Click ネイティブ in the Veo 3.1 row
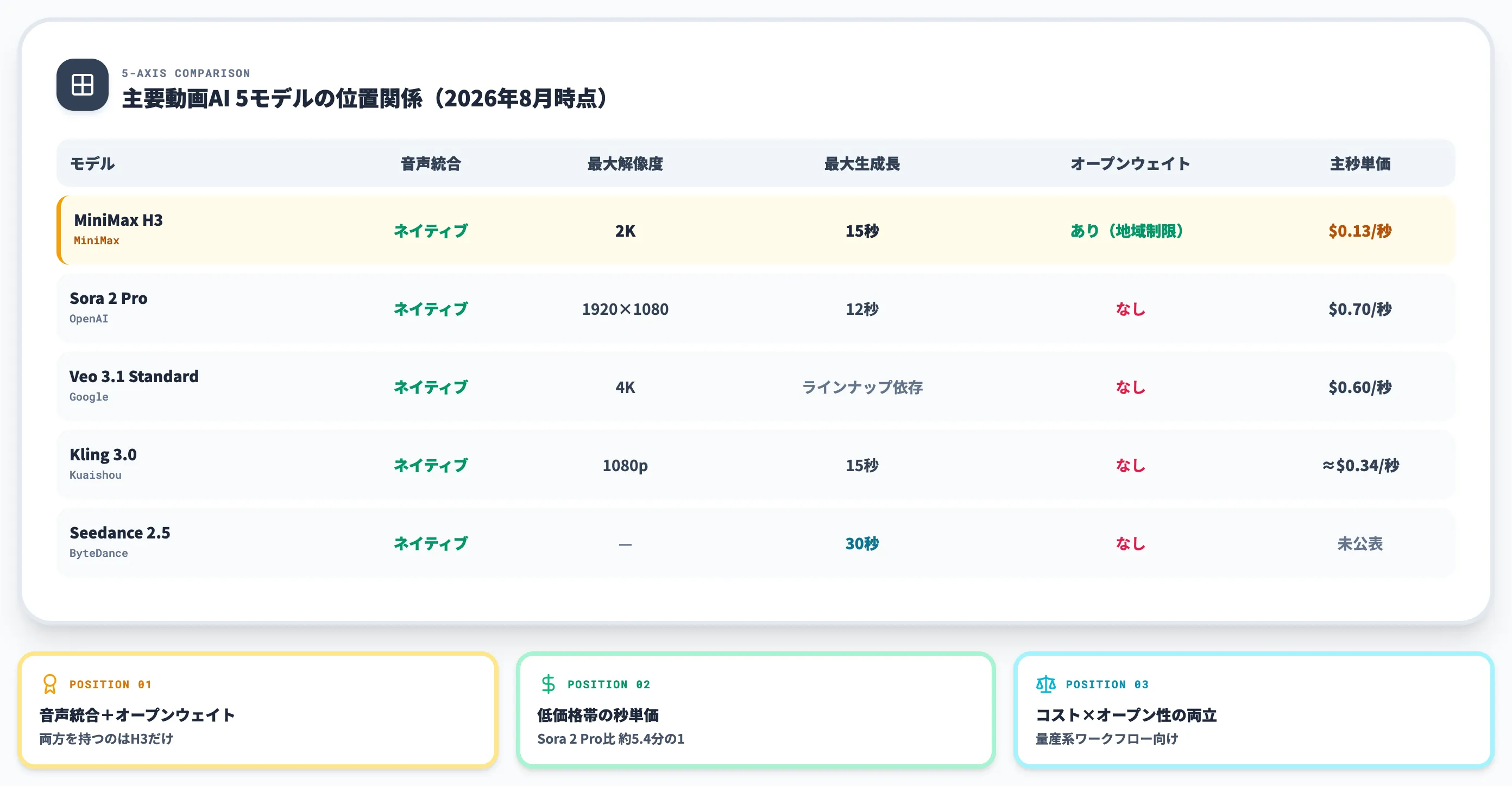This screenshot has width=1512, height=786. click(431, 387)
